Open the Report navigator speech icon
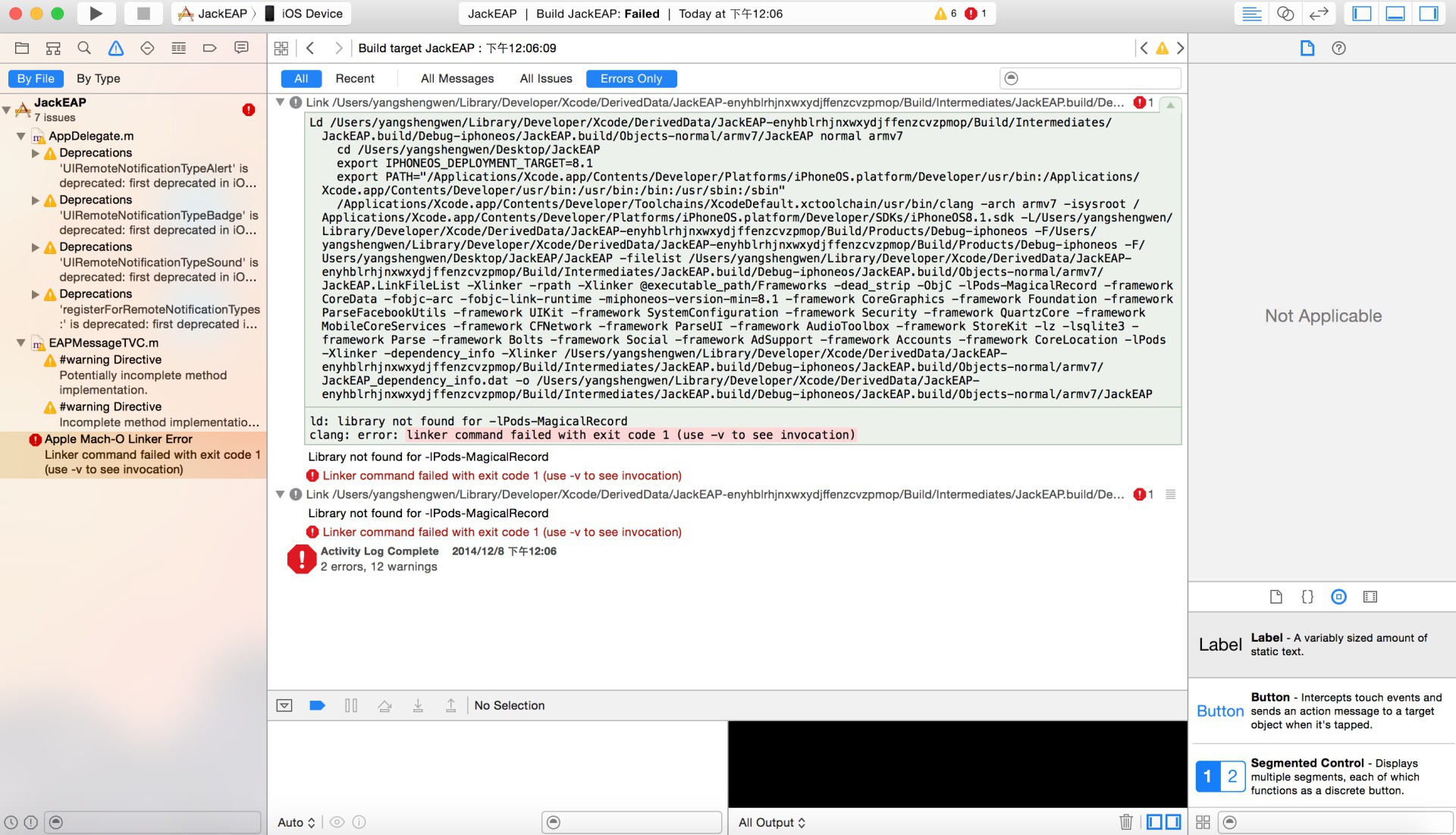The width and height of the screenshot is (1456, 835). tap(241, 48)
